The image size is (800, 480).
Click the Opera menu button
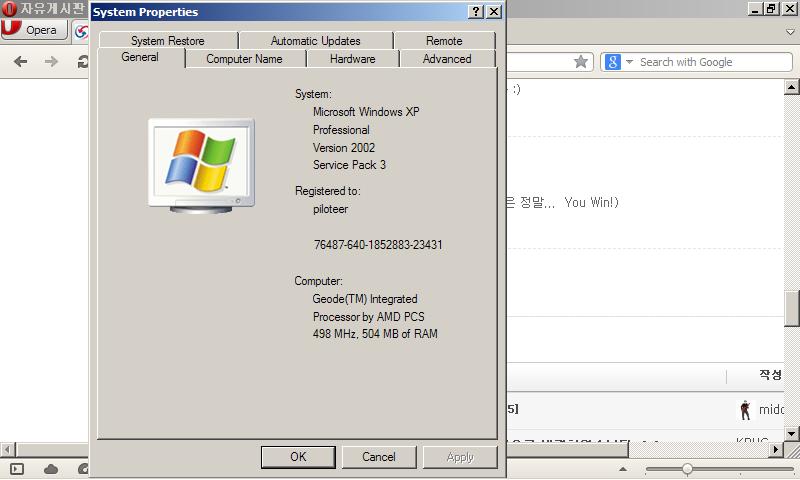coord(34,30)
